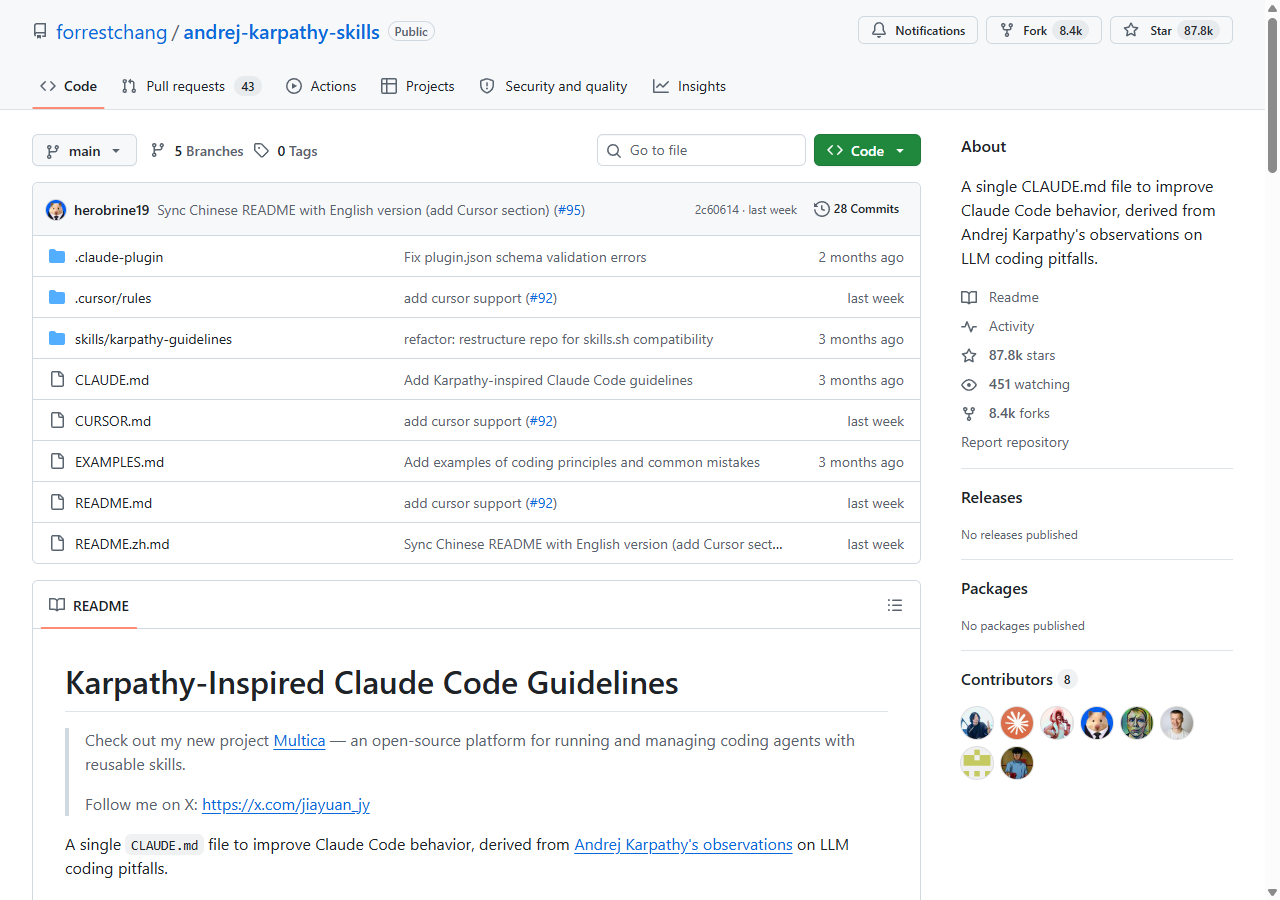The width and height of the screenshot is (1280, 900).
Task: Click the star icon beside 87.8k stars
Action: (x=969, y=355)
